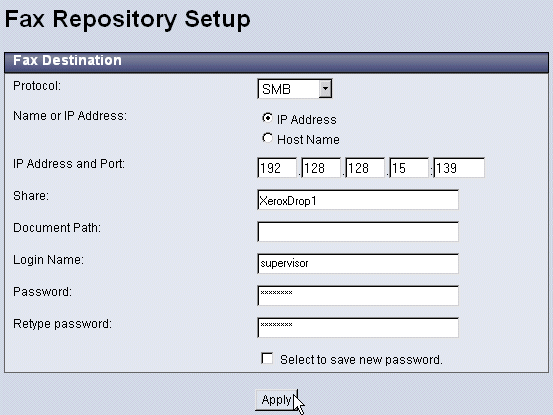Click the port field containing 139

pyautogui.click(x=459, y=168)
